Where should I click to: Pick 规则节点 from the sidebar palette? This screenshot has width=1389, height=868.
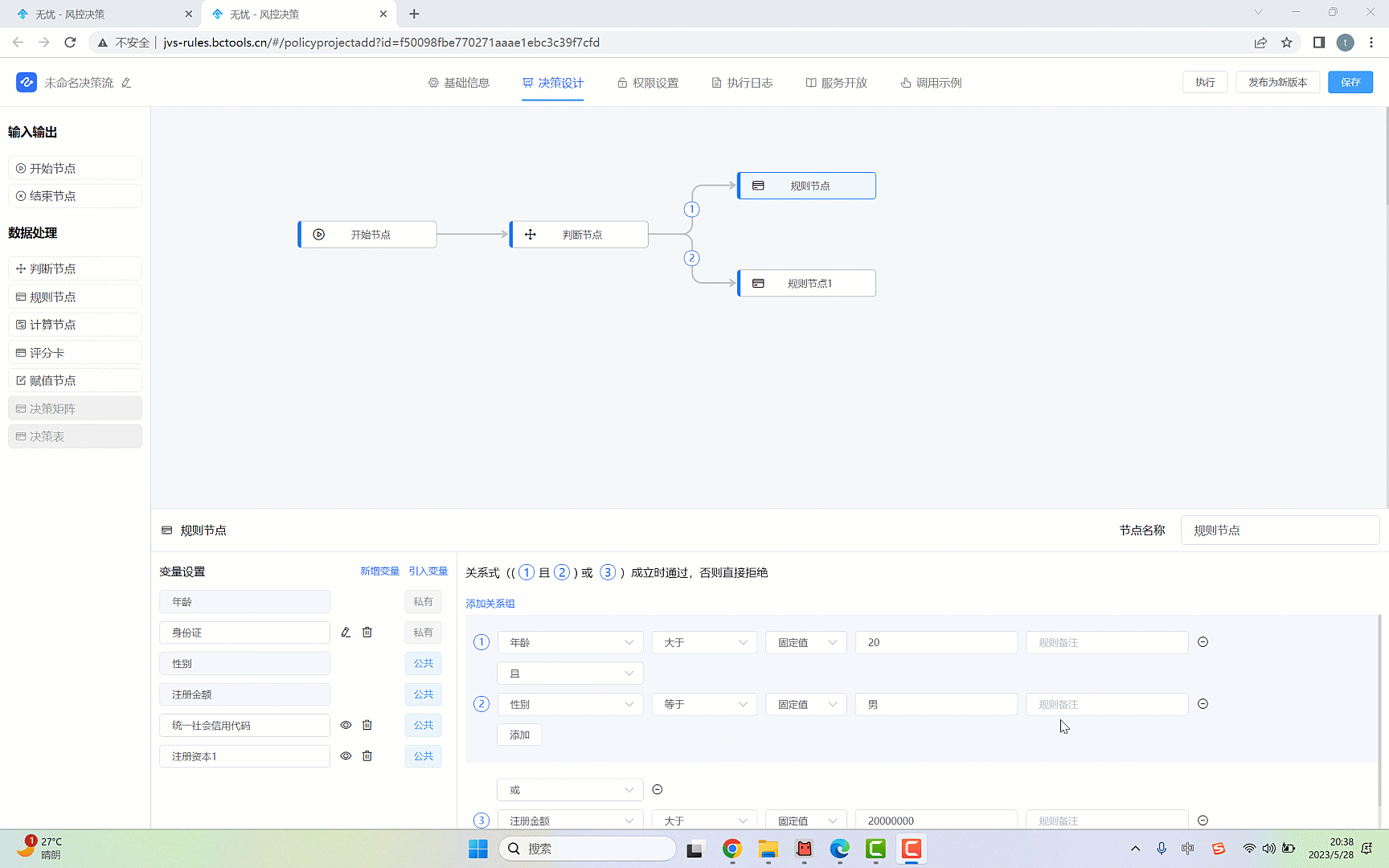[75, 297]
